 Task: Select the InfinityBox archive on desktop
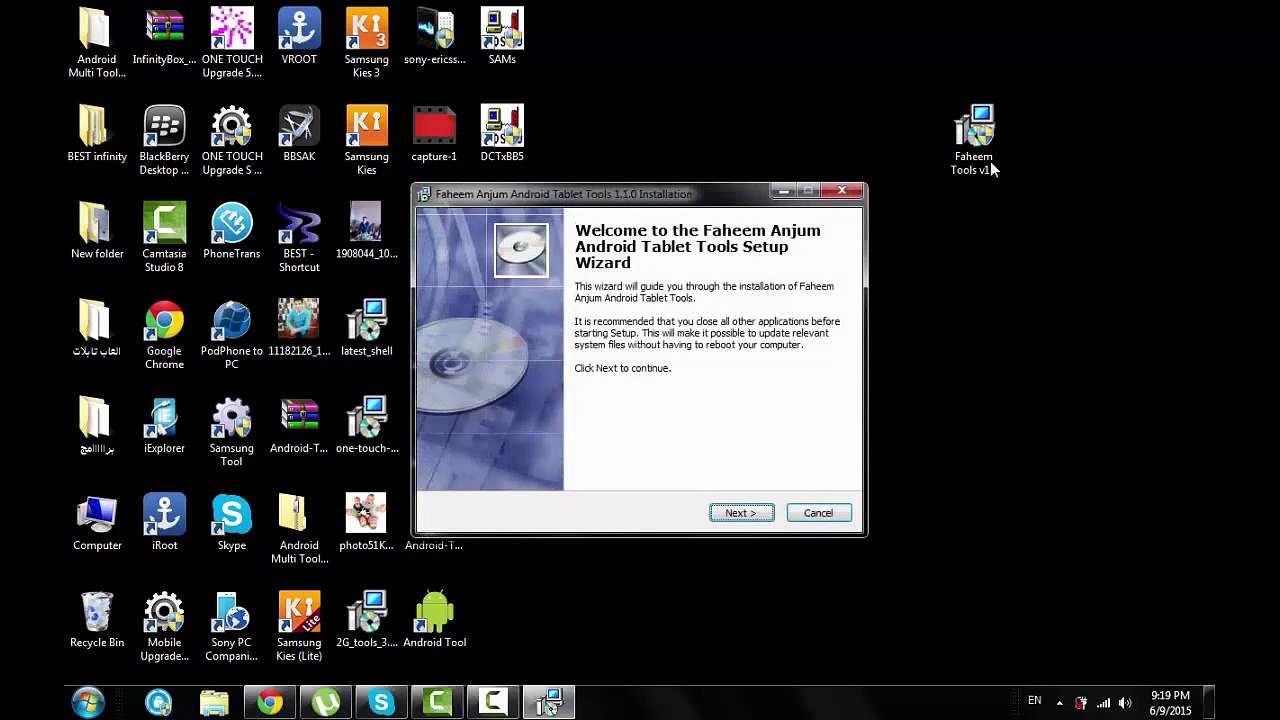tap(164, 37)
